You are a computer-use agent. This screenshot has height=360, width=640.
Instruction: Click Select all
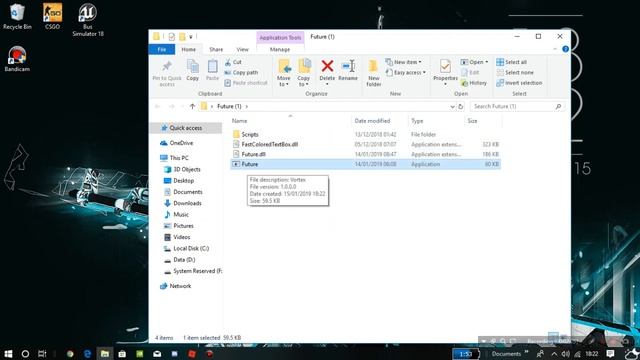[x=511, y=62]
